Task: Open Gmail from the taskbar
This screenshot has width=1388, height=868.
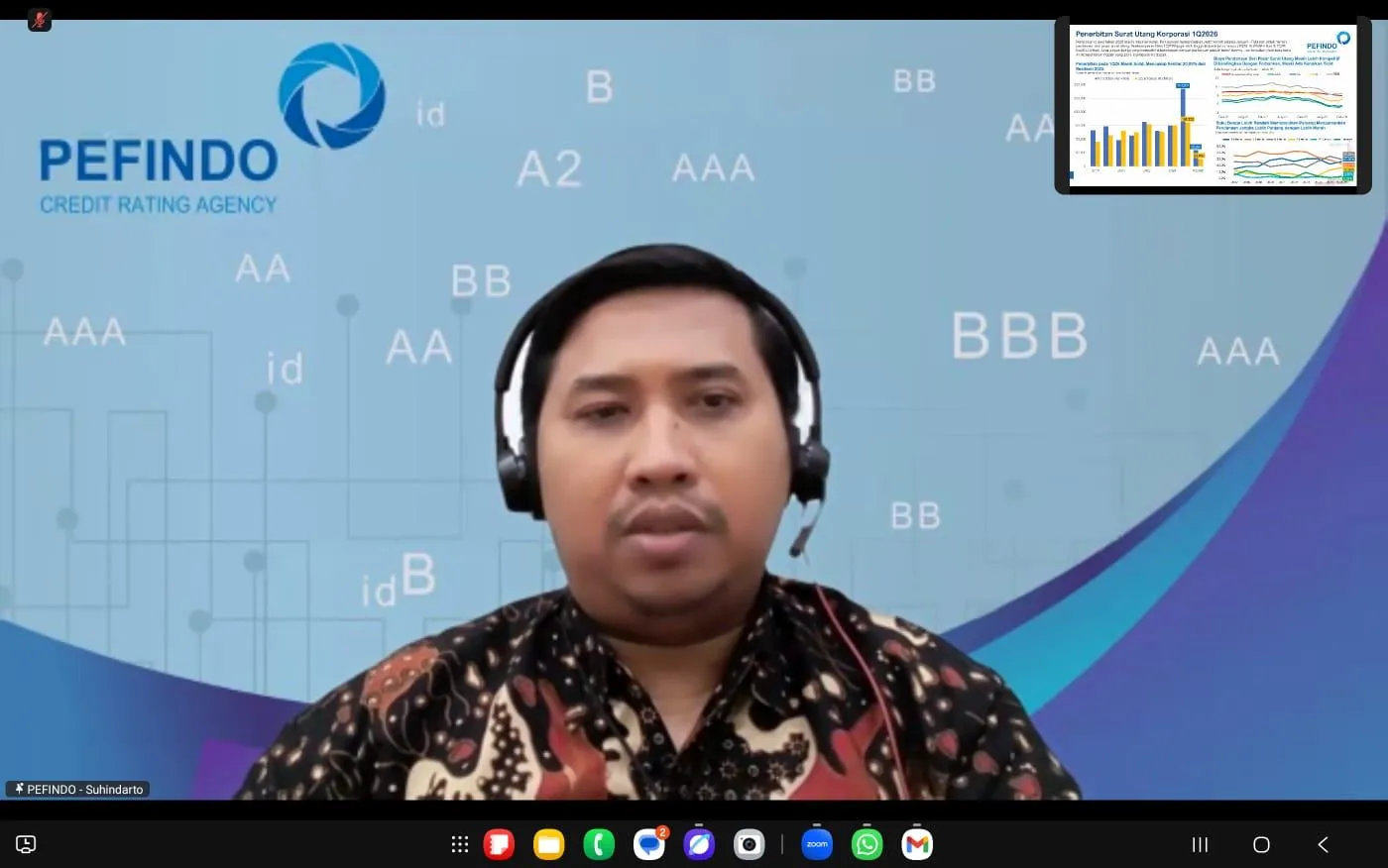Action: tap(917, 844)
